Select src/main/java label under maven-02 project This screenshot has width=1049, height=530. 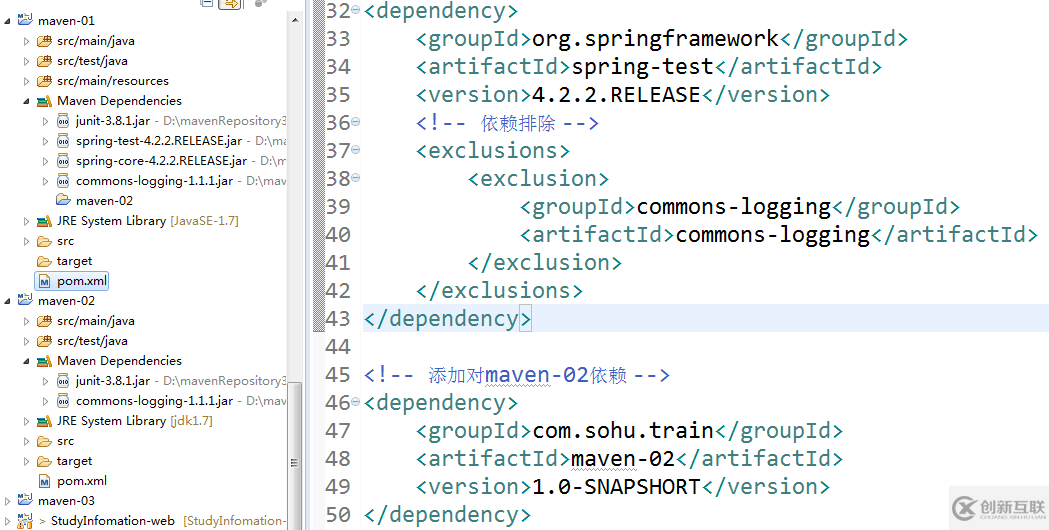(96, 321)
